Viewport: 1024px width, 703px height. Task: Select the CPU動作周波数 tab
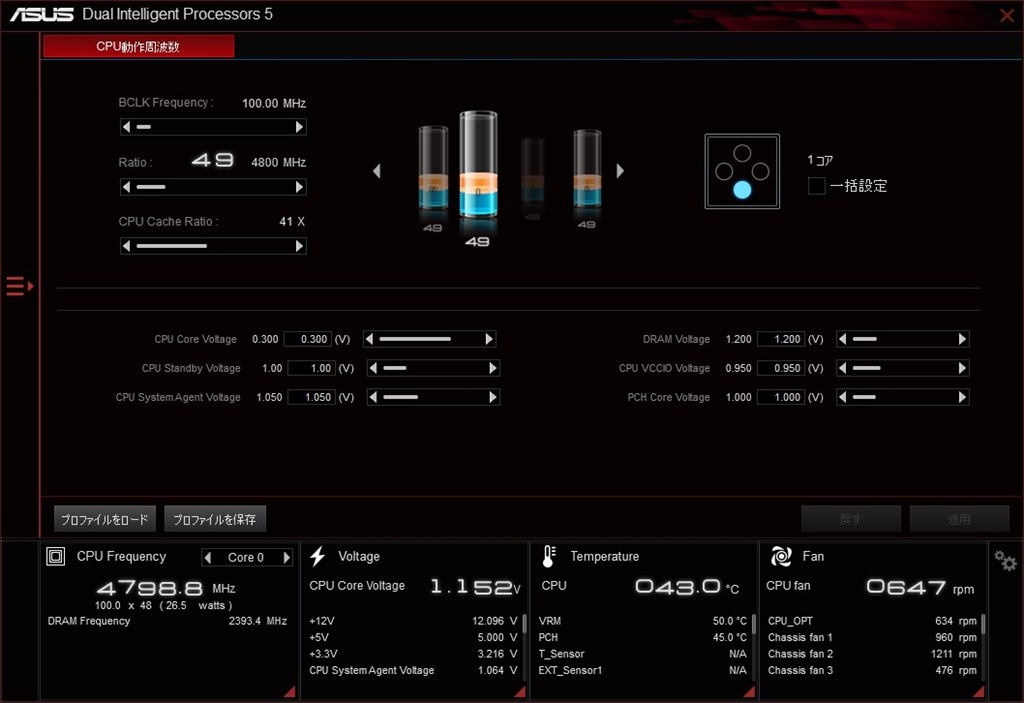(138, 45)
